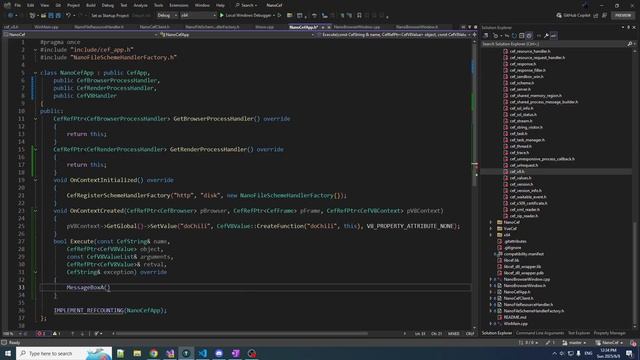640x360 pixels.
Task: Click the PREVIEW button
Action: point(623,16)
